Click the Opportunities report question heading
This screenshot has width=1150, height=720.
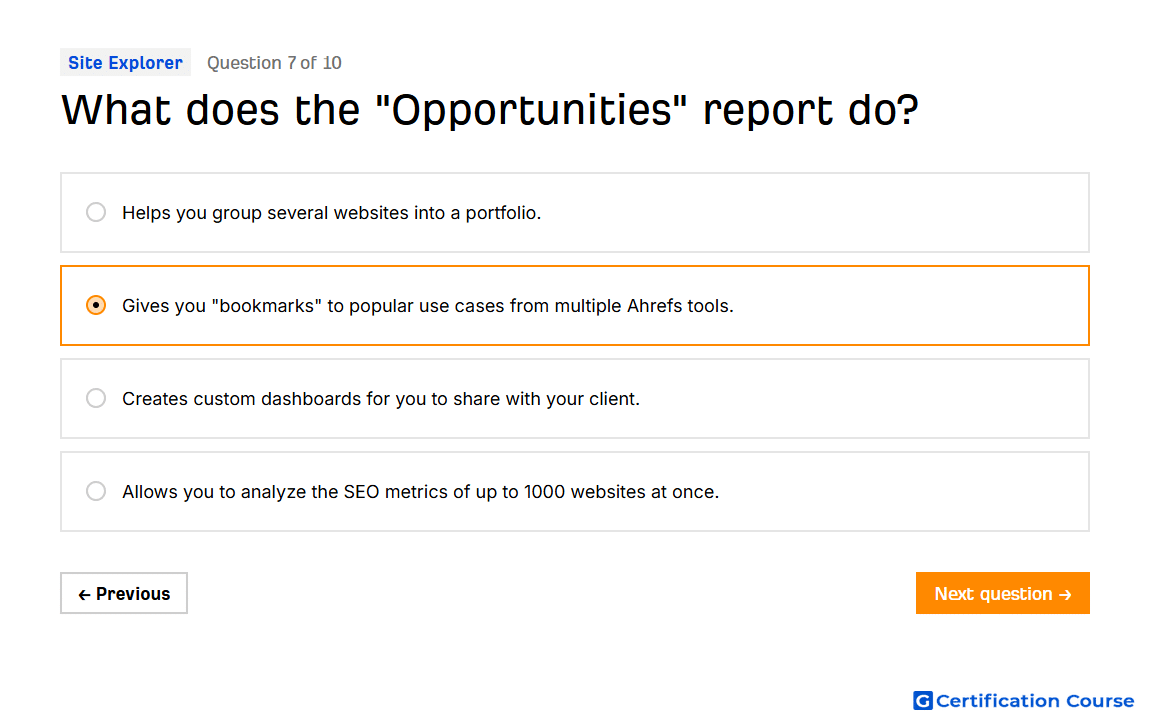click(490, 110)
